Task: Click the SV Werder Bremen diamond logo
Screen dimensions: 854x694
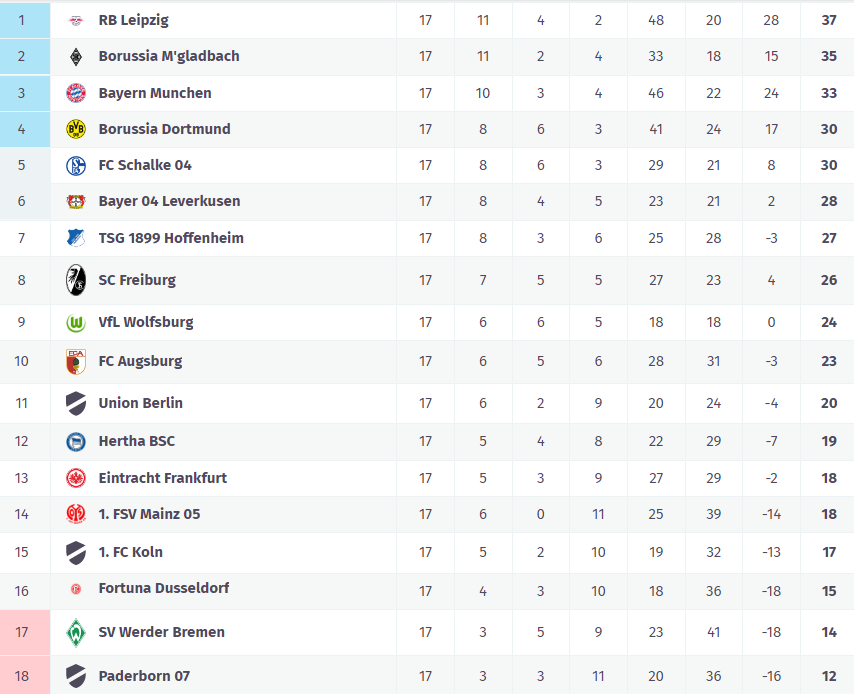Action: (x=76, y=632)
